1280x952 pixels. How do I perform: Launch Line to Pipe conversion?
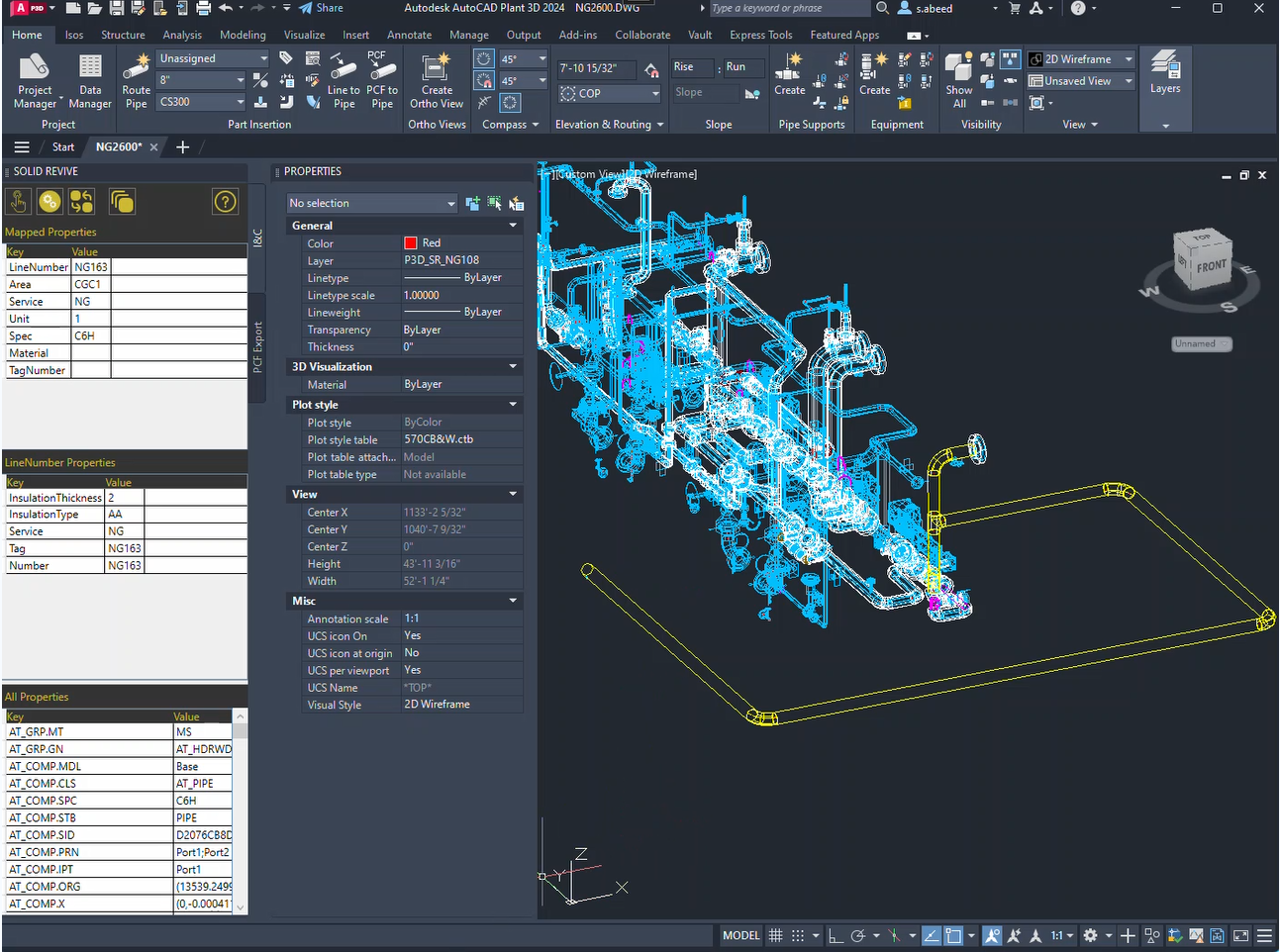point(344,81)
